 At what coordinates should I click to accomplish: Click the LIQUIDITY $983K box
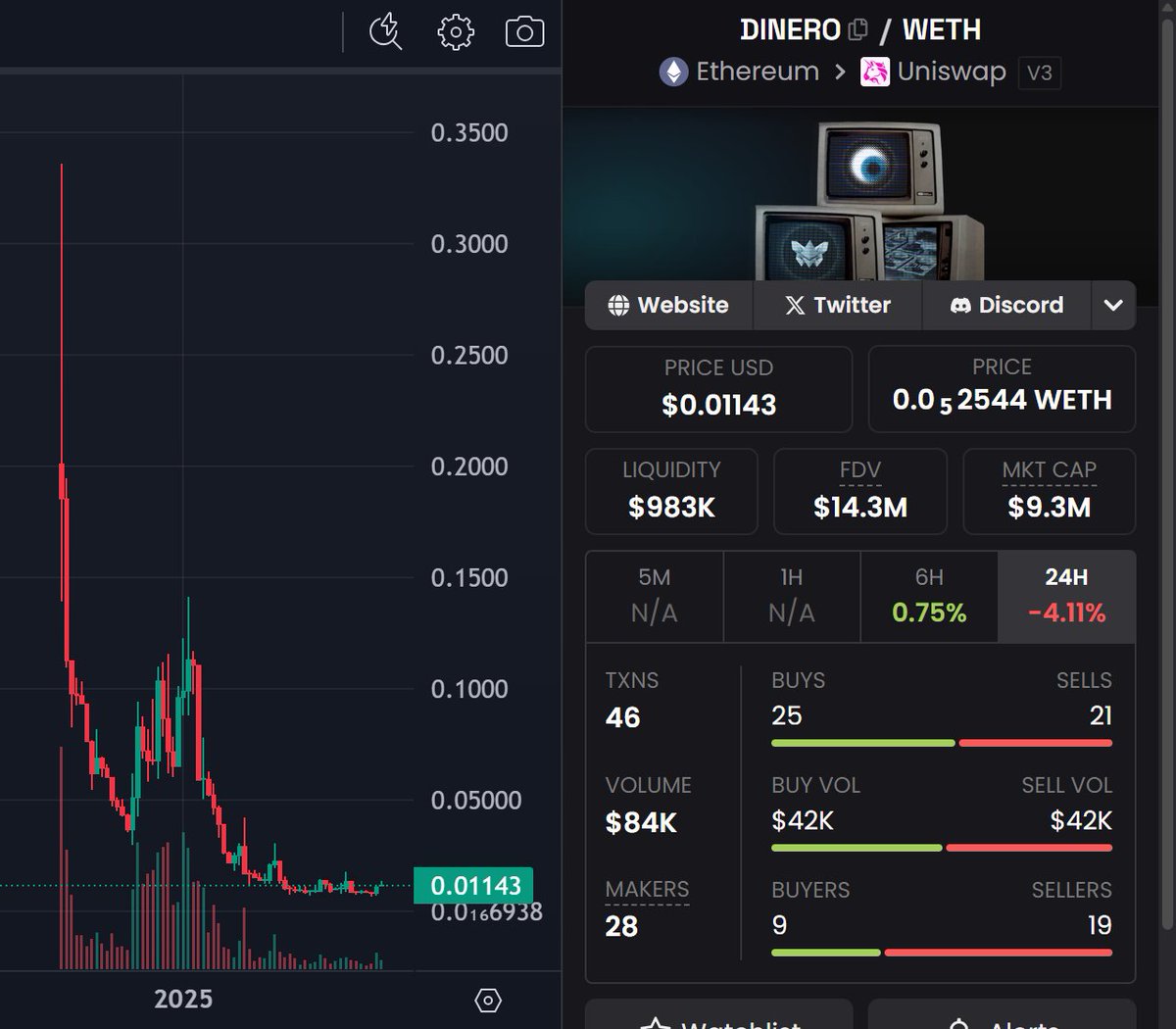(671, 491)
